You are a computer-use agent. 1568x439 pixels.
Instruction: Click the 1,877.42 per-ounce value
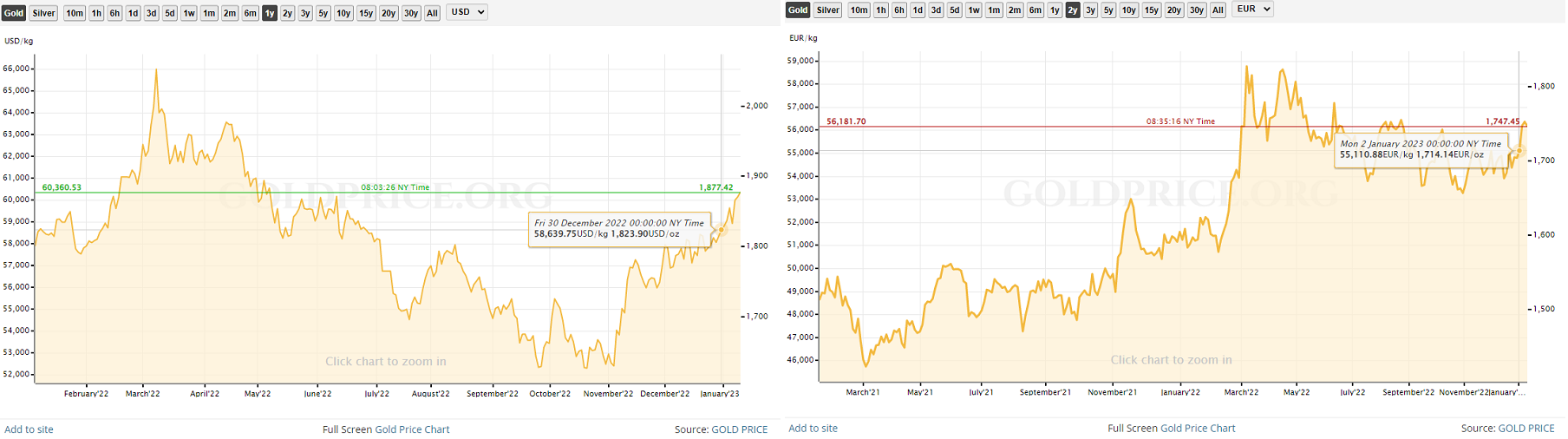[715, 187]
